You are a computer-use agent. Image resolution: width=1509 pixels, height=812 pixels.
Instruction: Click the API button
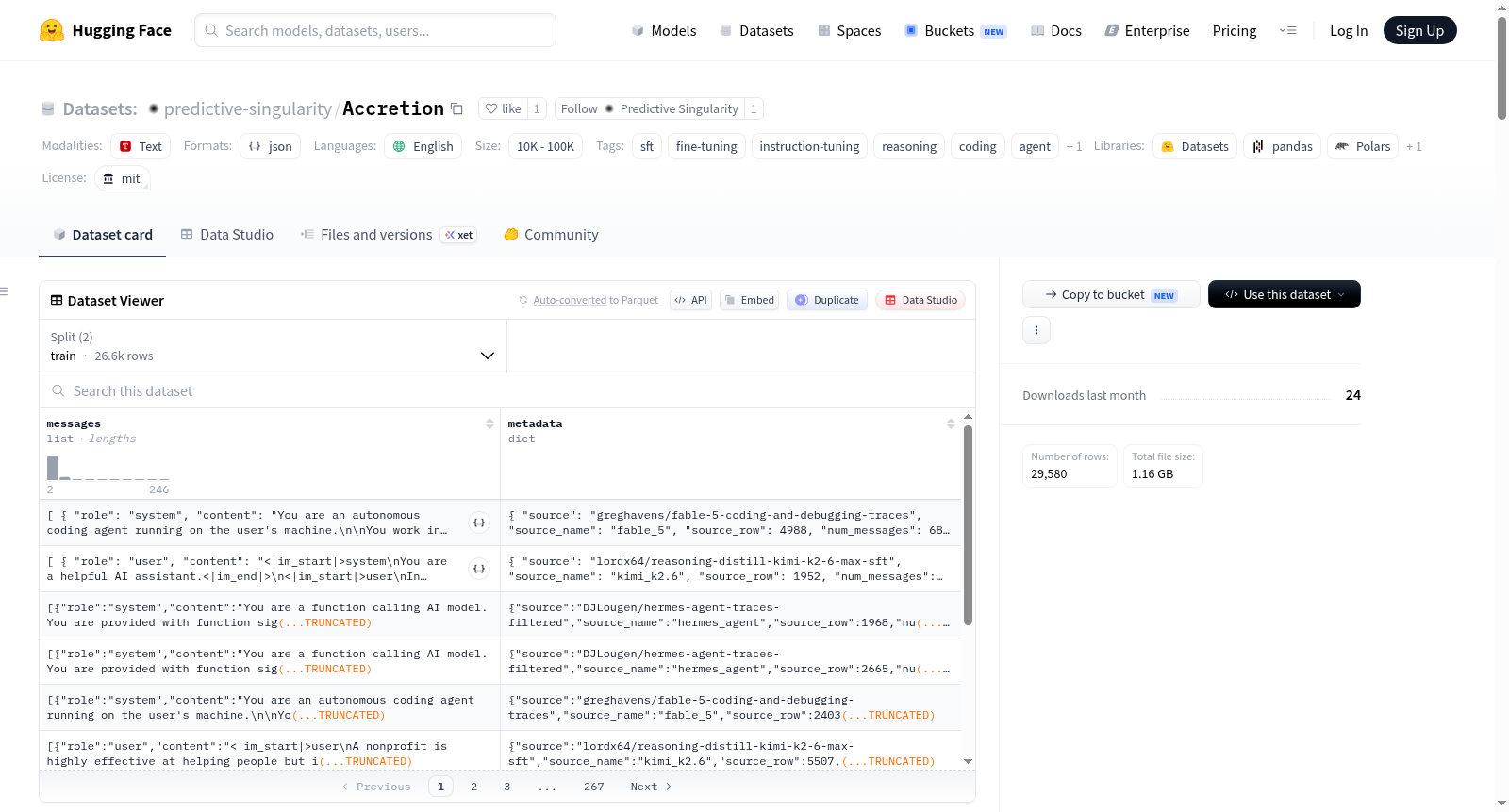pyautogui.click(x=691, y=300)
